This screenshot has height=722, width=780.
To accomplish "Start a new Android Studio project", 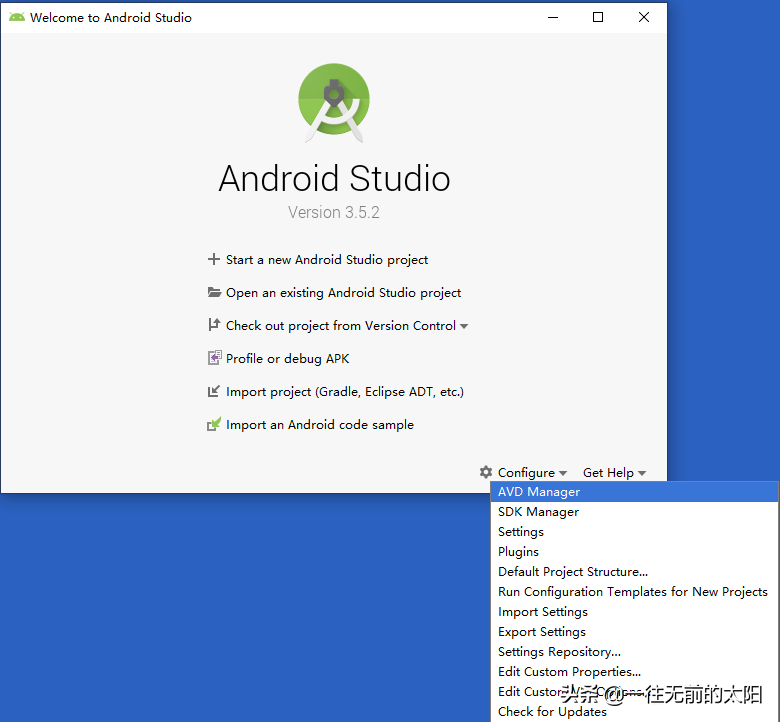I will [327, 260].
